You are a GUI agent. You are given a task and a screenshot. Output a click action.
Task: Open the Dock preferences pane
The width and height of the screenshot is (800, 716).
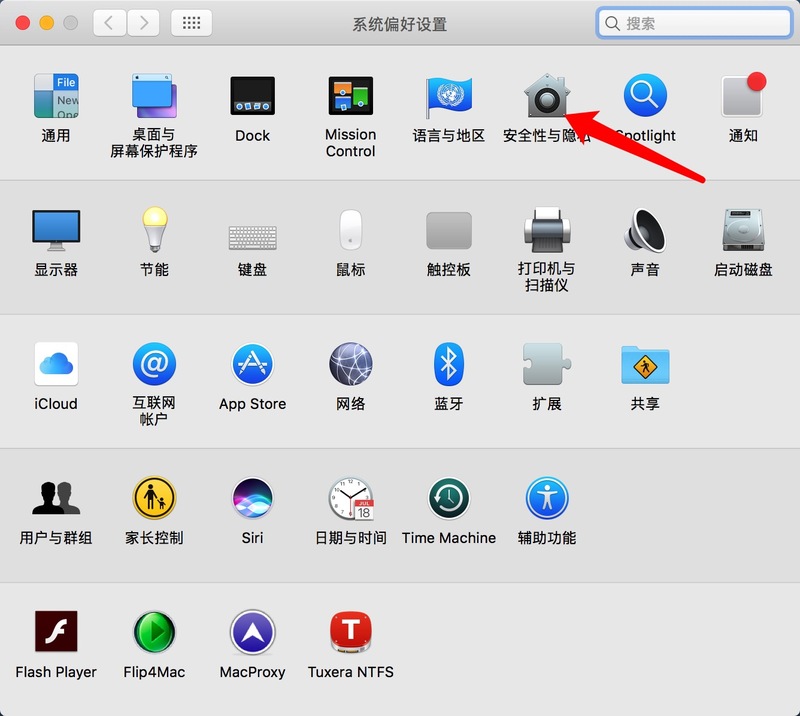coord(253,96)
